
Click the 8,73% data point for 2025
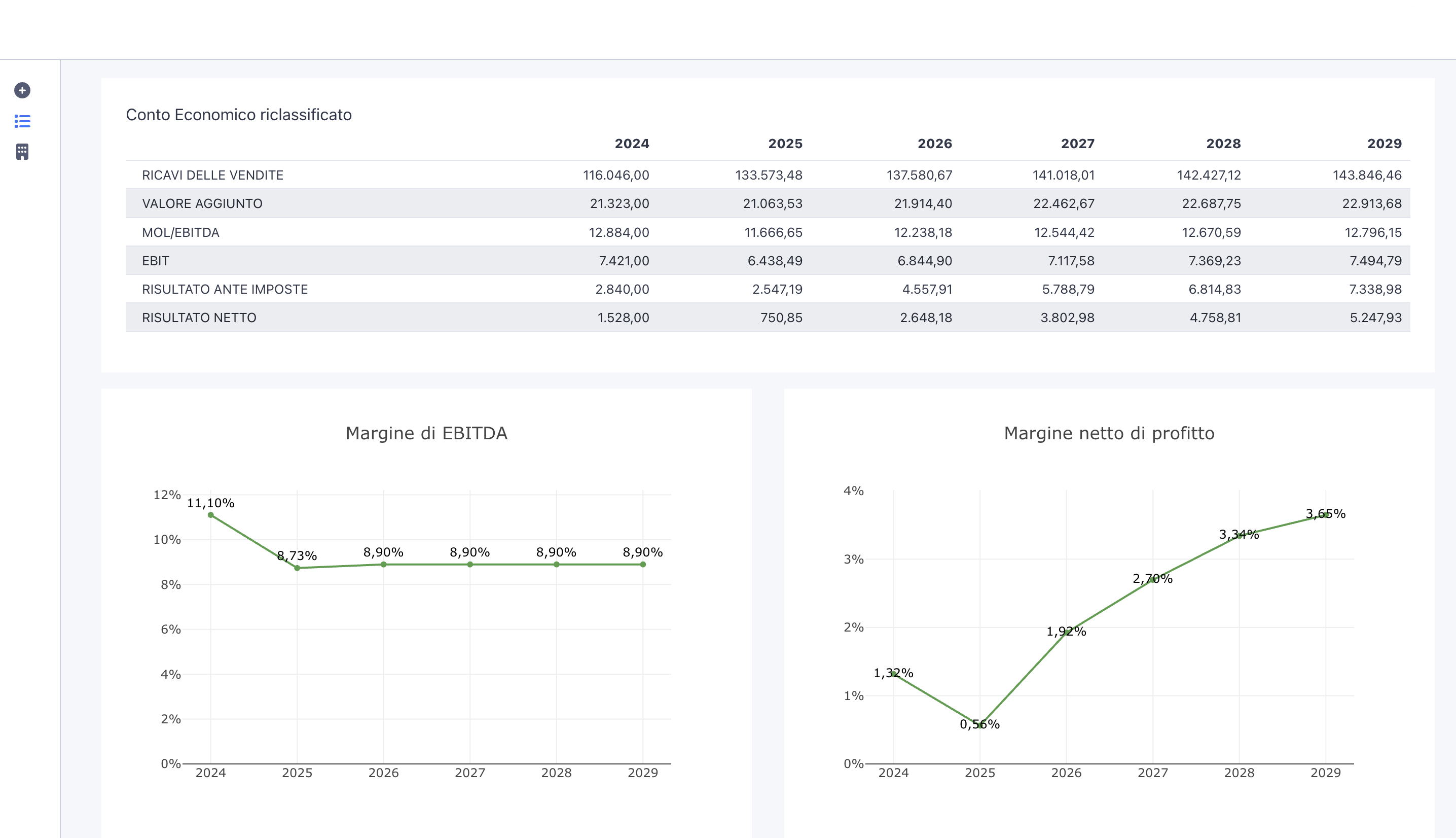tap(297, 568)
